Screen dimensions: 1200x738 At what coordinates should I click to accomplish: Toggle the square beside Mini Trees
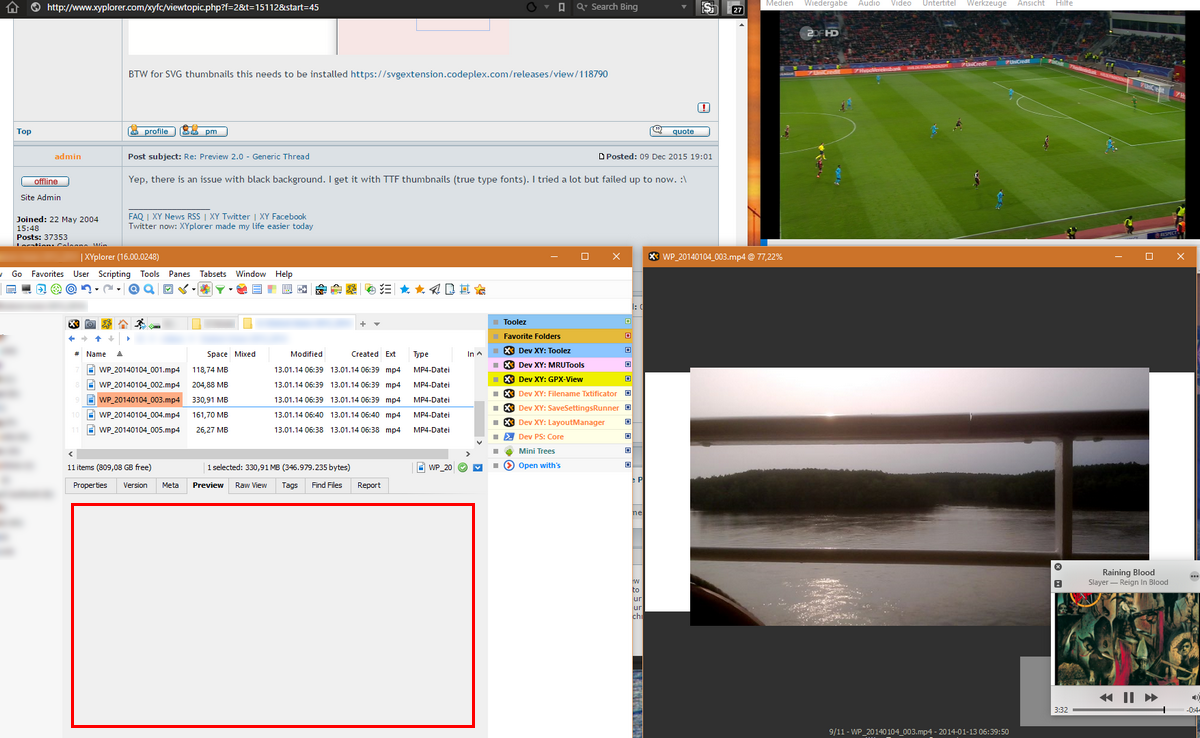(x=628, y=451)
